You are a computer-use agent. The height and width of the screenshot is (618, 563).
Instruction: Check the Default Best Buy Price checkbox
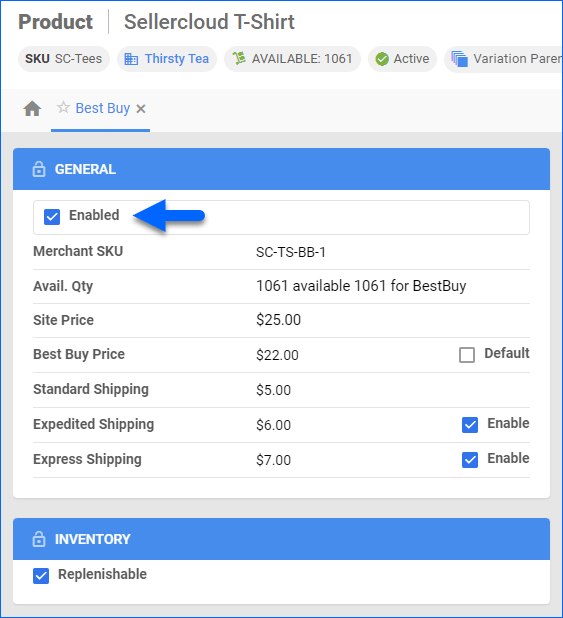click(x=467, y=355)
